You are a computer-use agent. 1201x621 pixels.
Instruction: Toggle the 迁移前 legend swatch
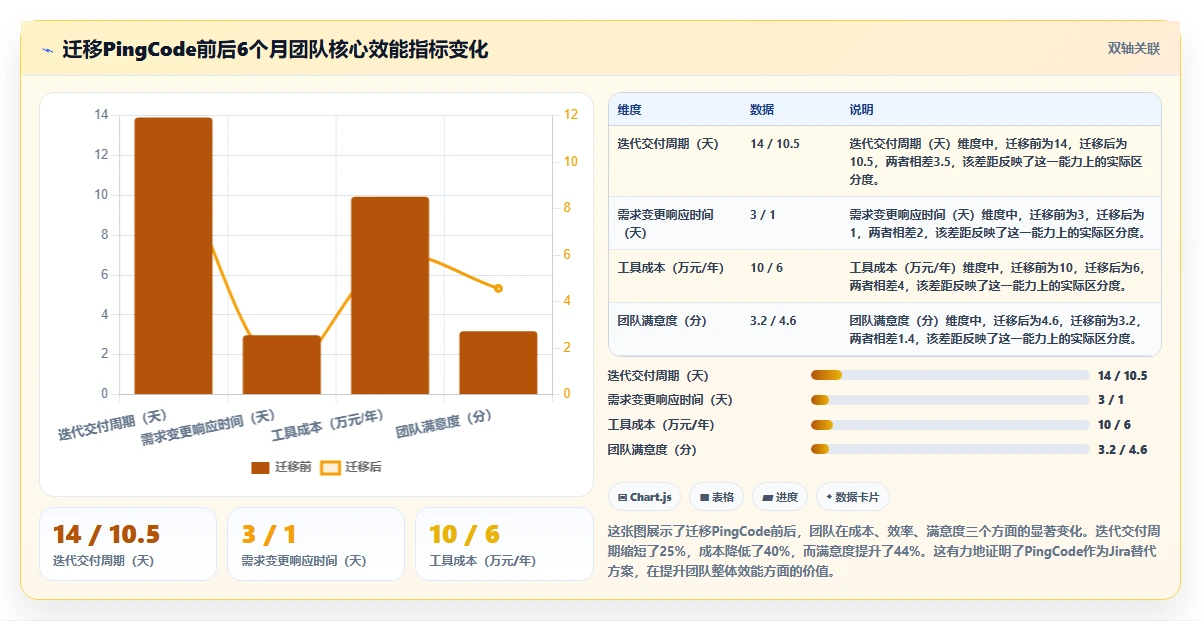(260, 467)
